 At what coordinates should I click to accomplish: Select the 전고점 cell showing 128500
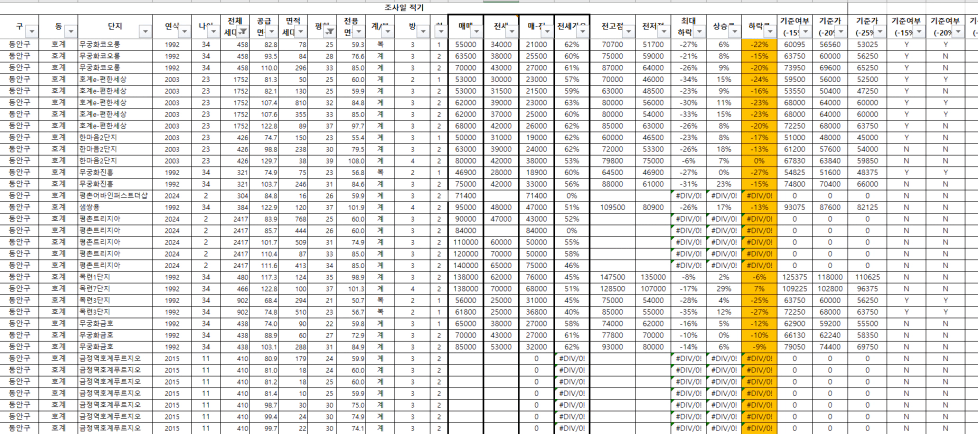click(611, 287)
